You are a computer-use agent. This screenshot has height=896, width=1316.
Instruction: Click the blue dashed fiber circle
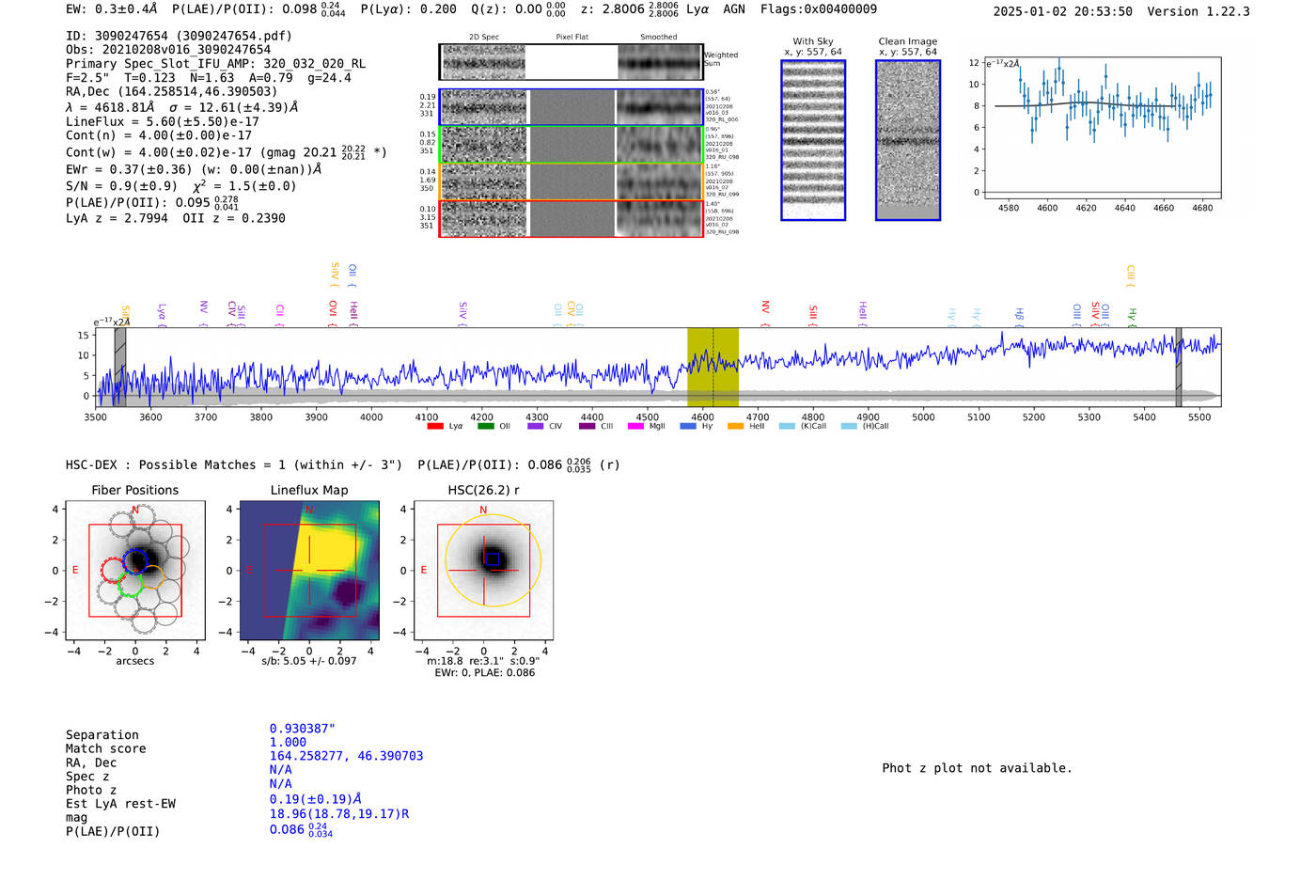[x=137, y=560]
